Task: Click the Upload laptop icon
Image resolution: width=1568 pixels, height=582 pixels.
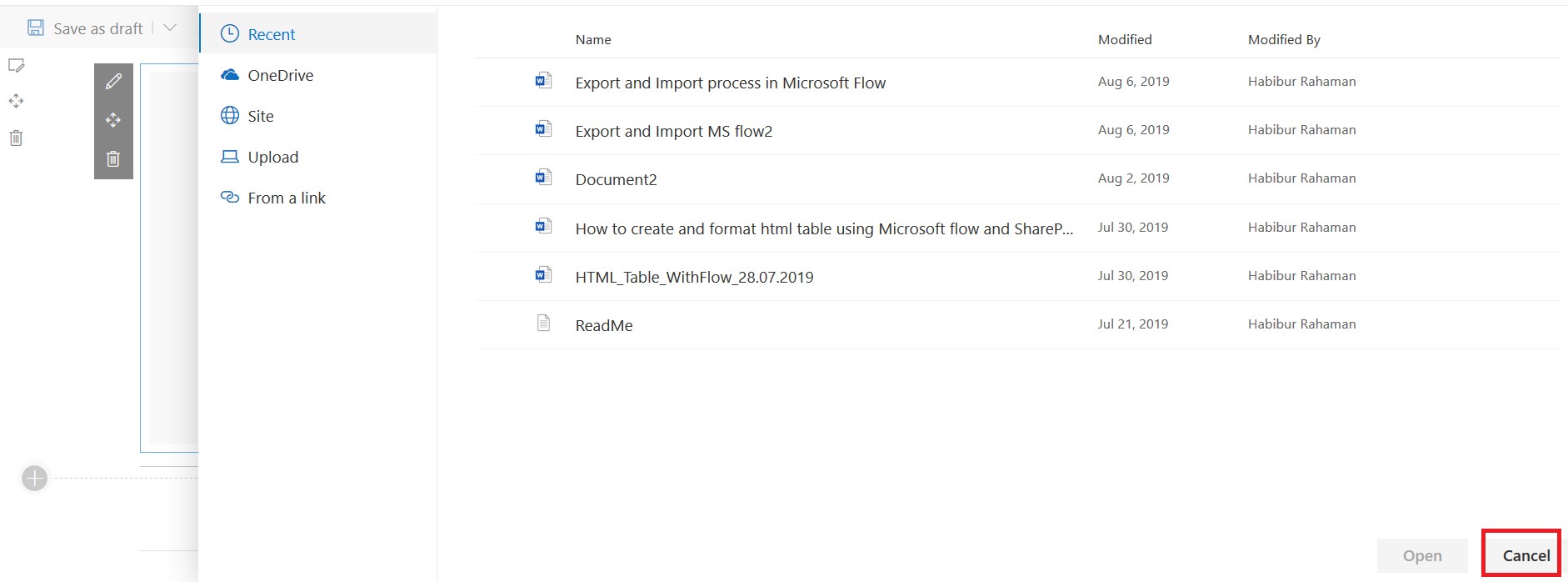Action: tap(230, 157)
